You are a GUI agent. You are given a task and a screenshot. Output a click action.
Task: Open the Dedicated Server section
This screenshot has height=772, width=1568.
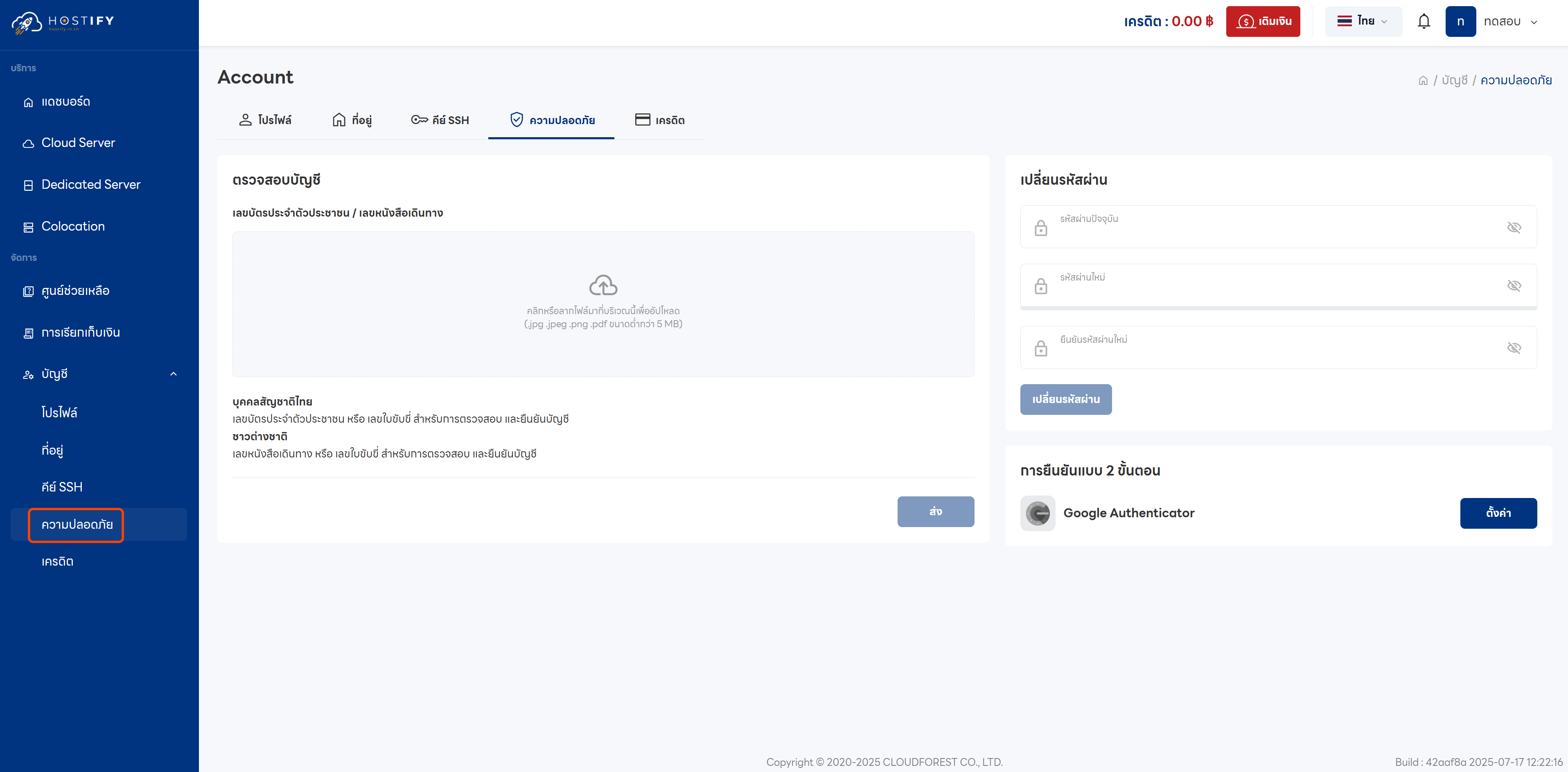click(x=91, y=184)
